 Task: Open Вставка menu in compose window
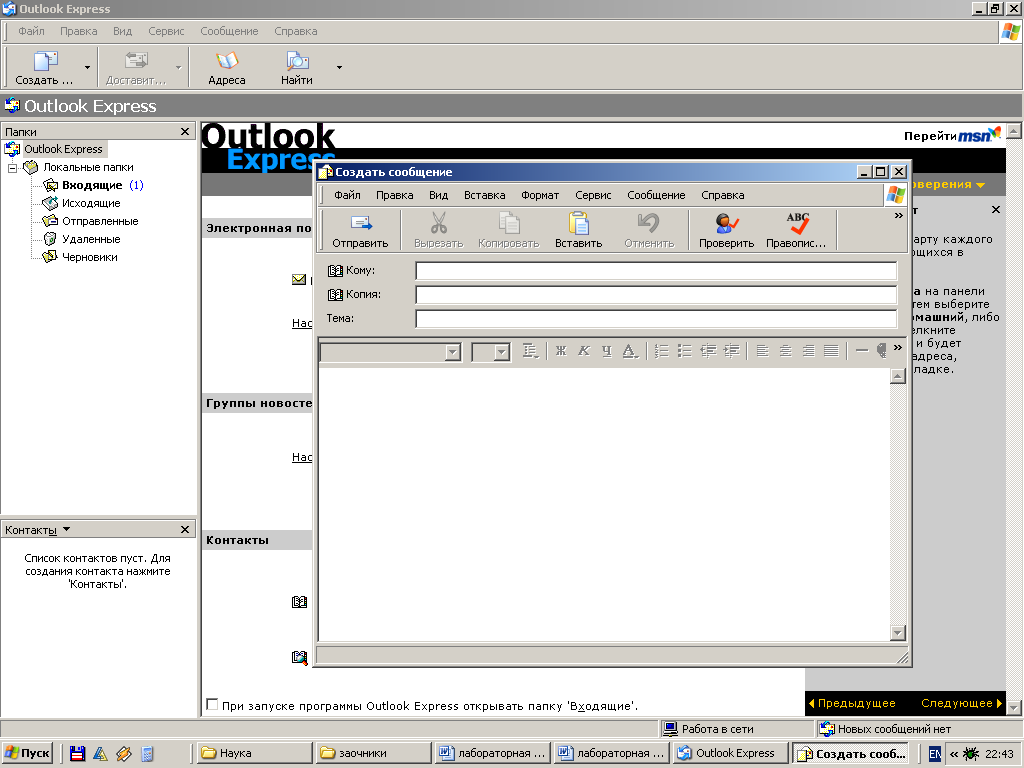coord(485,195)
